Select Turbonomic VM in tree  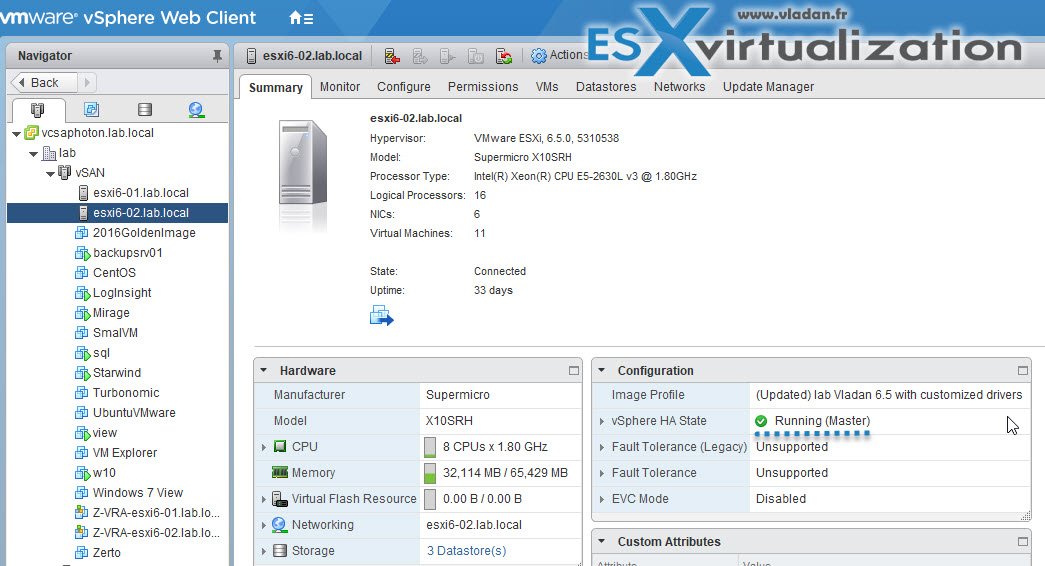pos(126,393)
